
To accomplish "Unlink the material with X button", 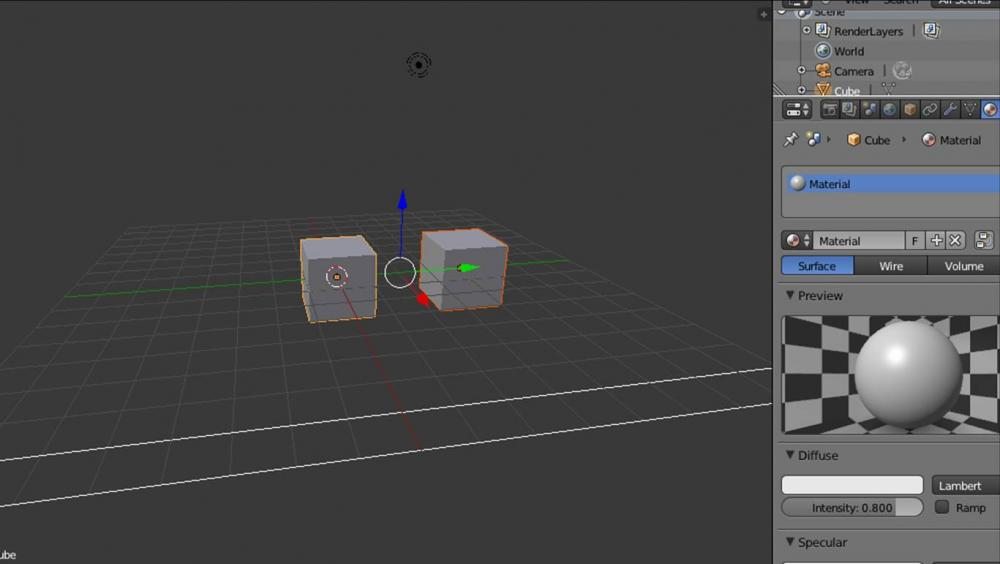I will point(955,241).
